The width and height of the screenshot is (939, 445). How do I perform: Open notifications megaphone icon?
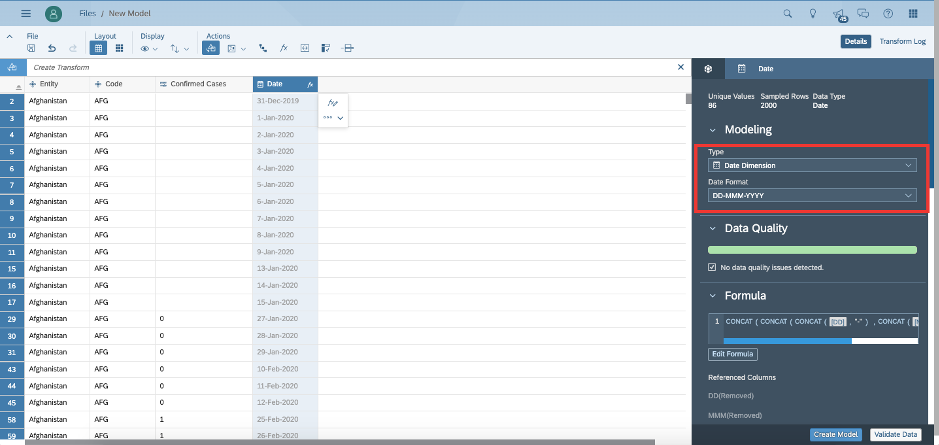coord(839,14)
